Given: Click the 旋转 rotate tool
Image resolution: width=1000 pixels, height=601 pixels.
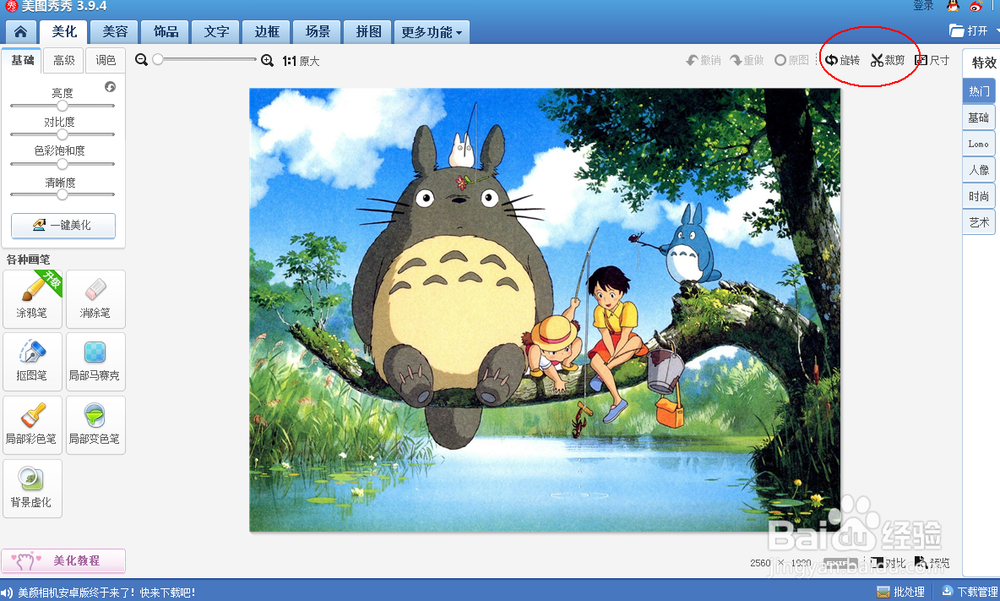Looking at the screenshot, I should tap(842, 61).
